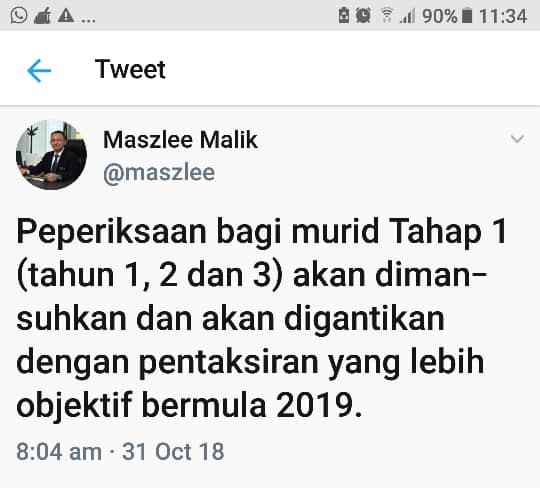Screen dimensions: 540x488
Task: Tap the notification overflow dots
Action: tap(88, 20)
